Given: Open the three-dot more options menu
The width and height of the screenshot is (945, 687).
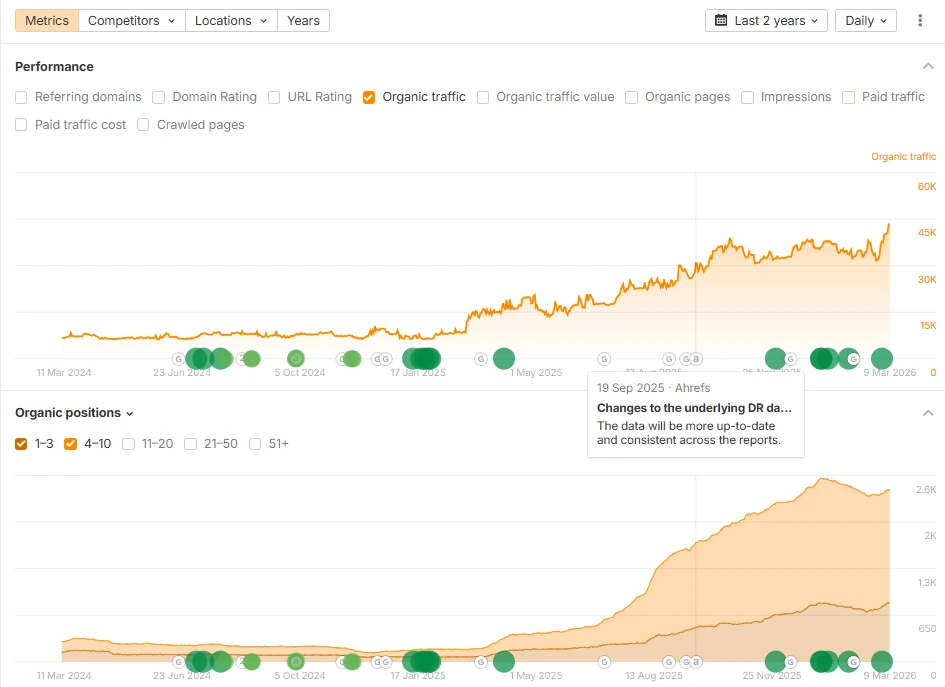Looking at the screenshot, I should pos(920,20).
